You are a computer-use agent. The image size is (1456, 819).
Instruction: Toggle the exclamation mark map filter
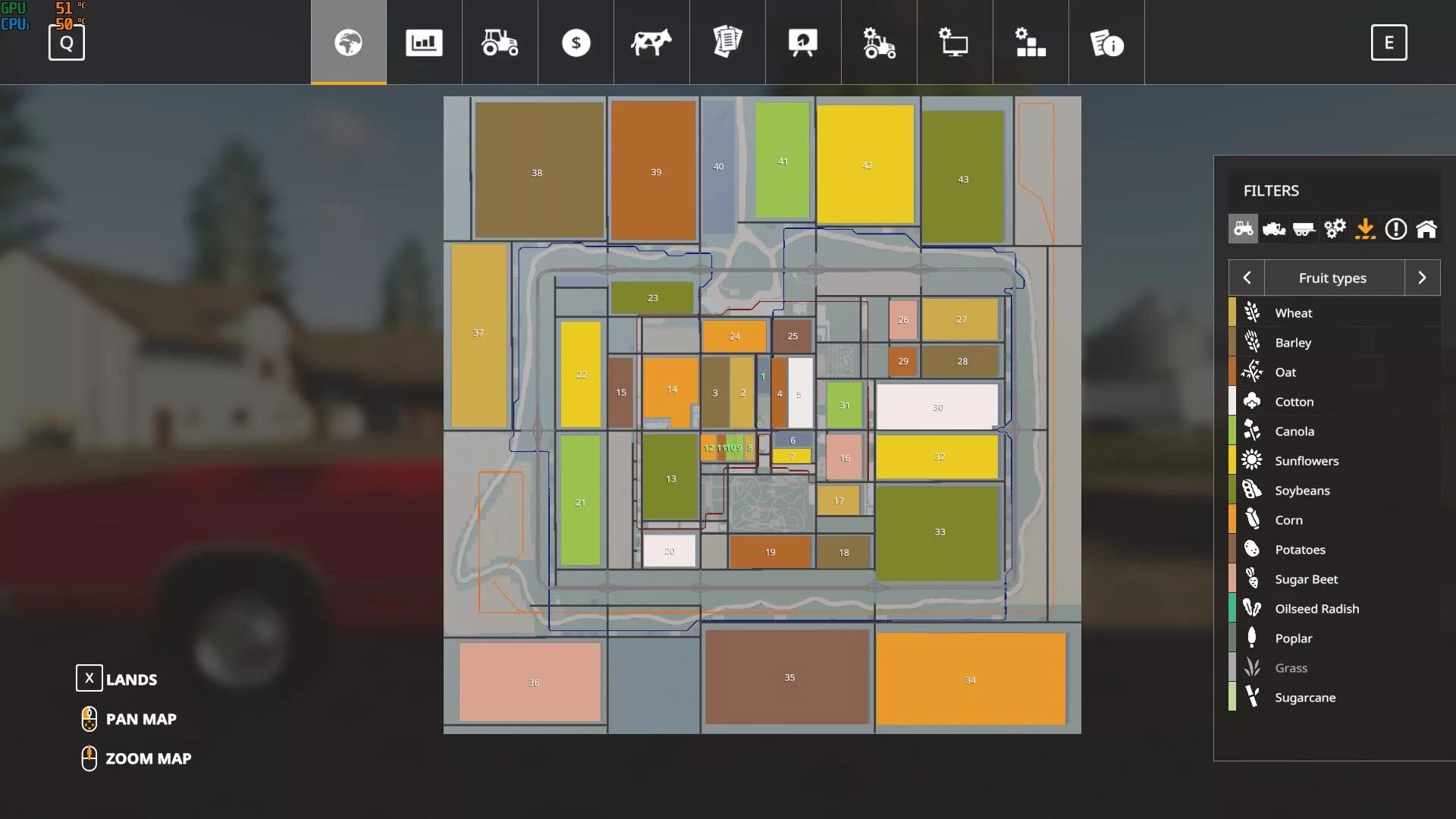pos(1395,228)
